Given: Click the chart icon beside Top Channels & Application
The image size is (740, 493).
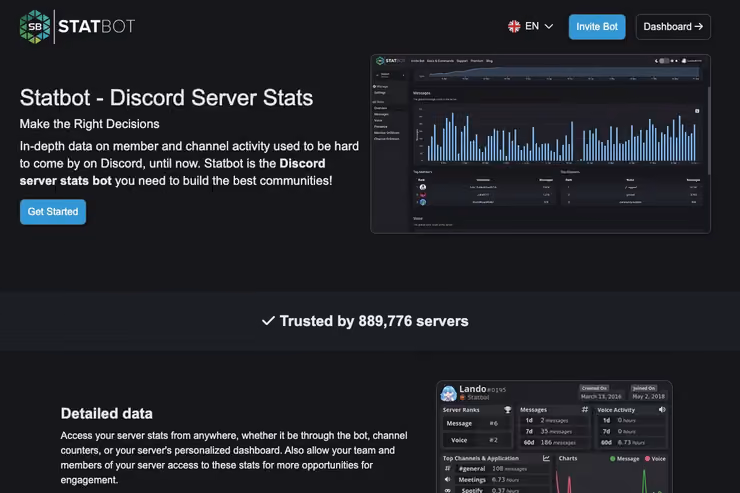Looking at the screenshot, I should (546, 458).
